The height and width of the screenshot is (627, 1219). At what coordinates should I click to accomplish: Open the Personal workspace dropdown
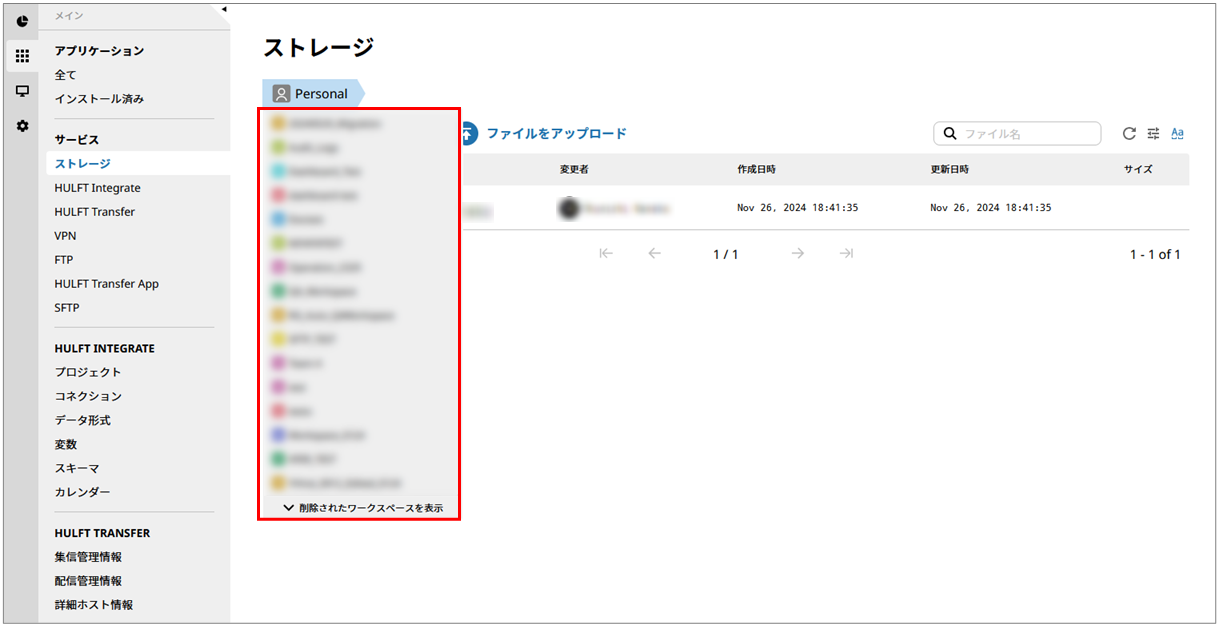coord(312,94)
